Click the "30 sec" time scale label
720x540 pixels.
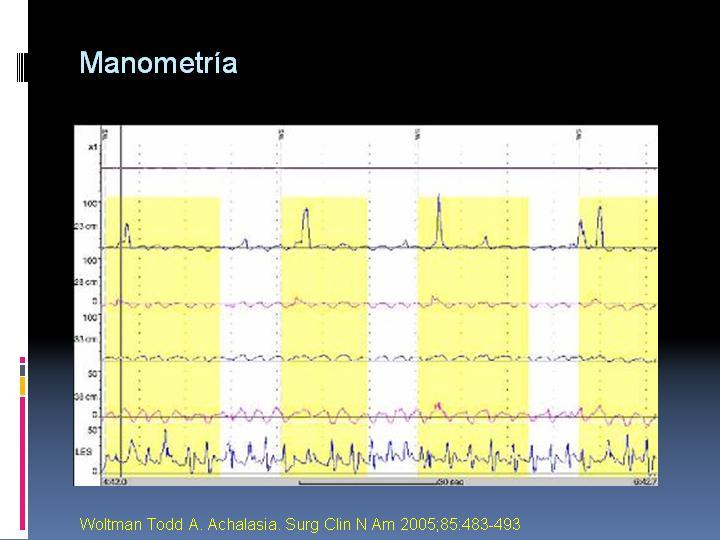(450, 482)
